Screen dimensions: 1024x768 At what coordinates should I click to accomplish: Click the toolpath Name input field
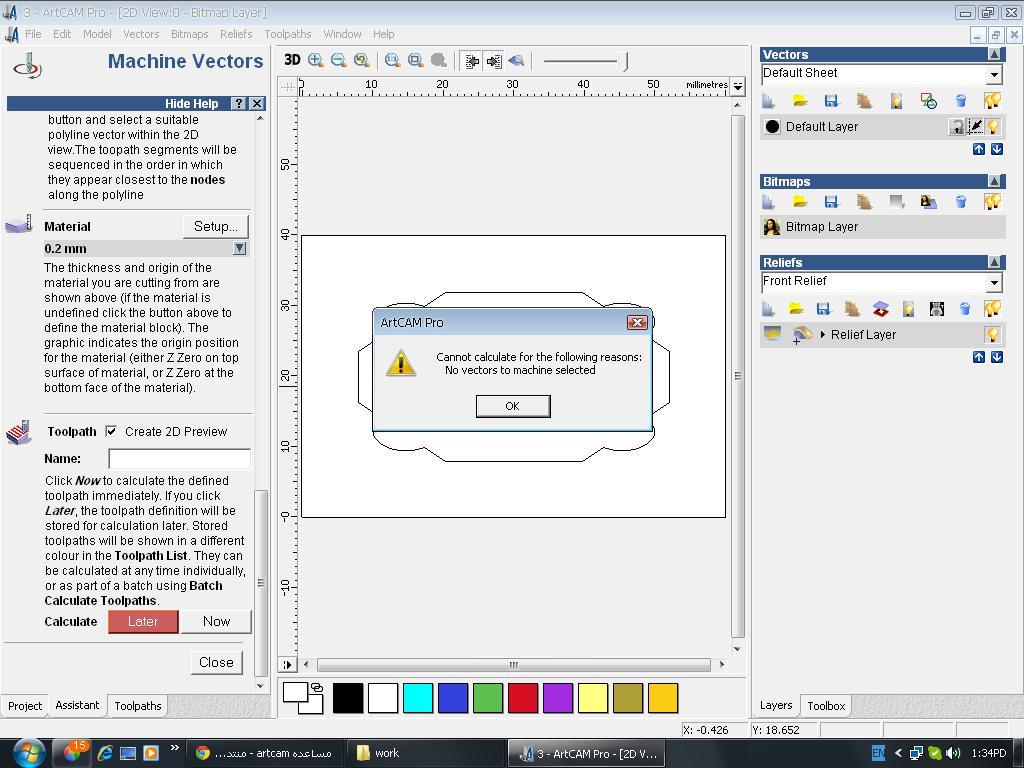pyautogui.click(x=179, y=458)
